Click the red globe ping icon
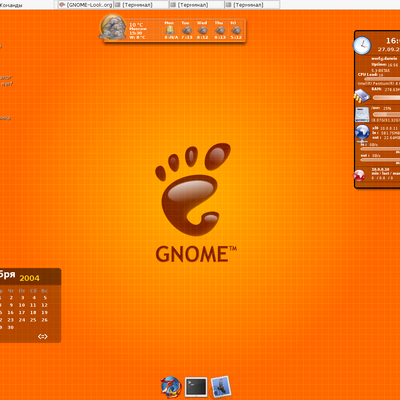This screenshot has width=400, height=400. 359,175
